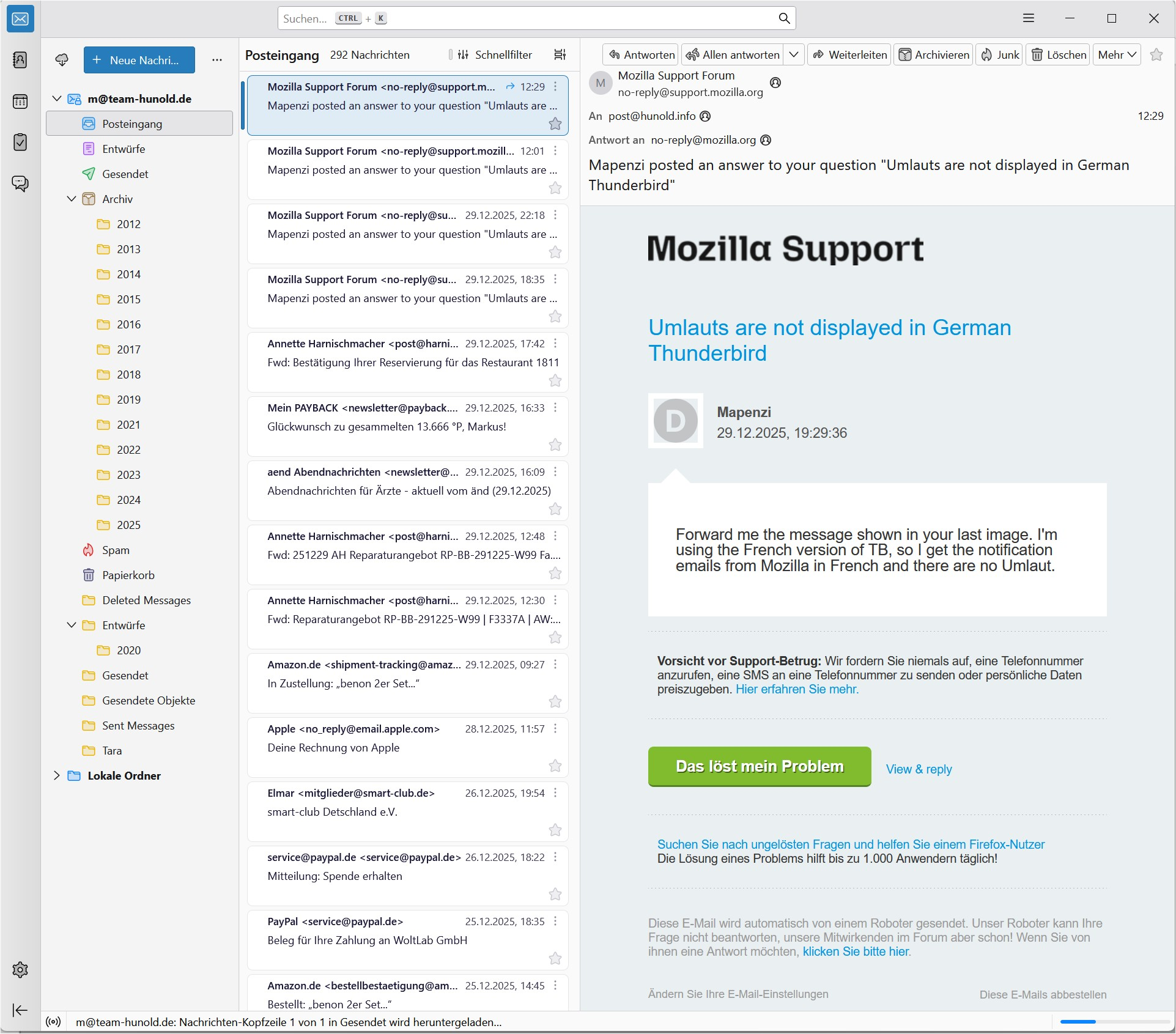This screenshot has width=1176, height=1034.
Task: Open message list display options icon
Action: 560,55
